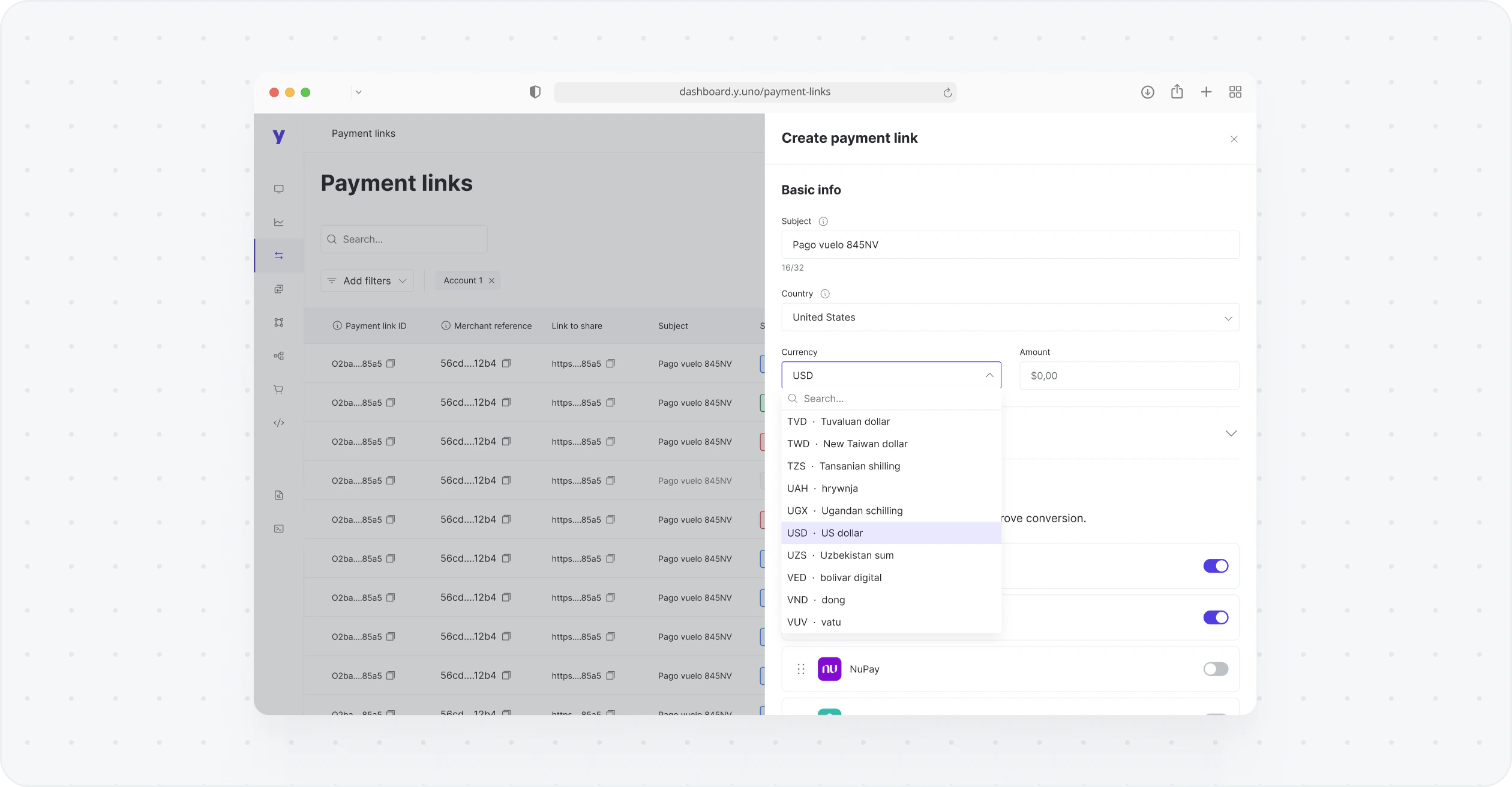Image resolution: width=1512 pixels, height=787 pixels.
Task: Collapse the USD currency dropdown
Action: (989, 375)
